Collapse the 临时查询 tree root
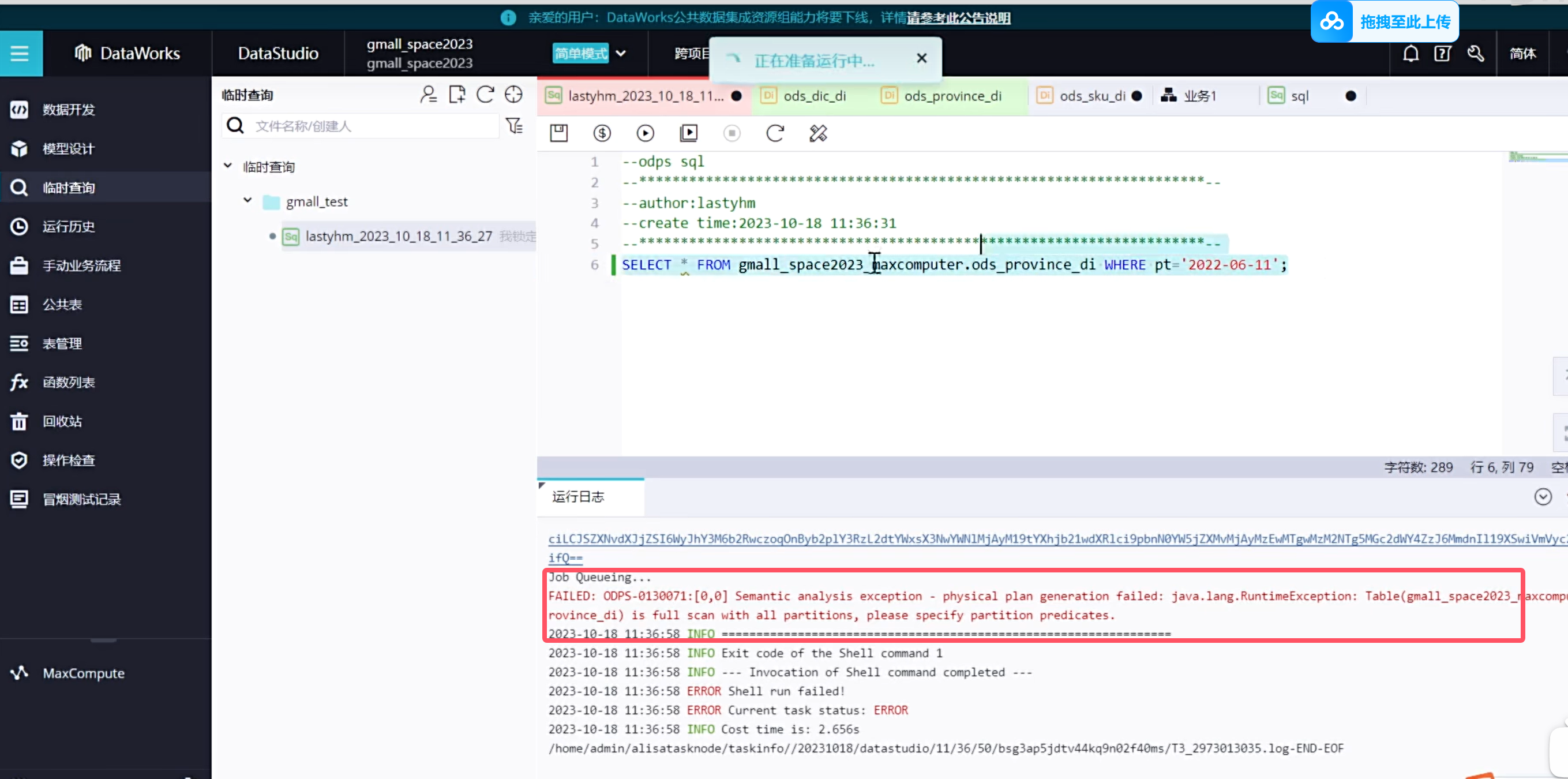 point(228,166)
